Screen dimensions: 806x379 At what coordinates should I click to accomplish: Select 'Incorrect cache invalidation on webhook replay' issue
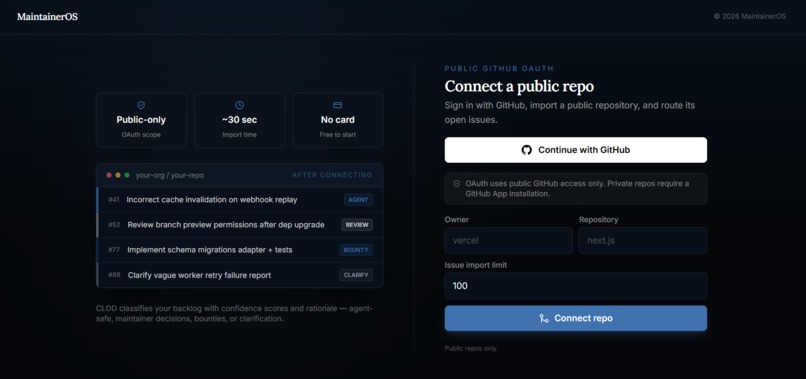point(212,200)
